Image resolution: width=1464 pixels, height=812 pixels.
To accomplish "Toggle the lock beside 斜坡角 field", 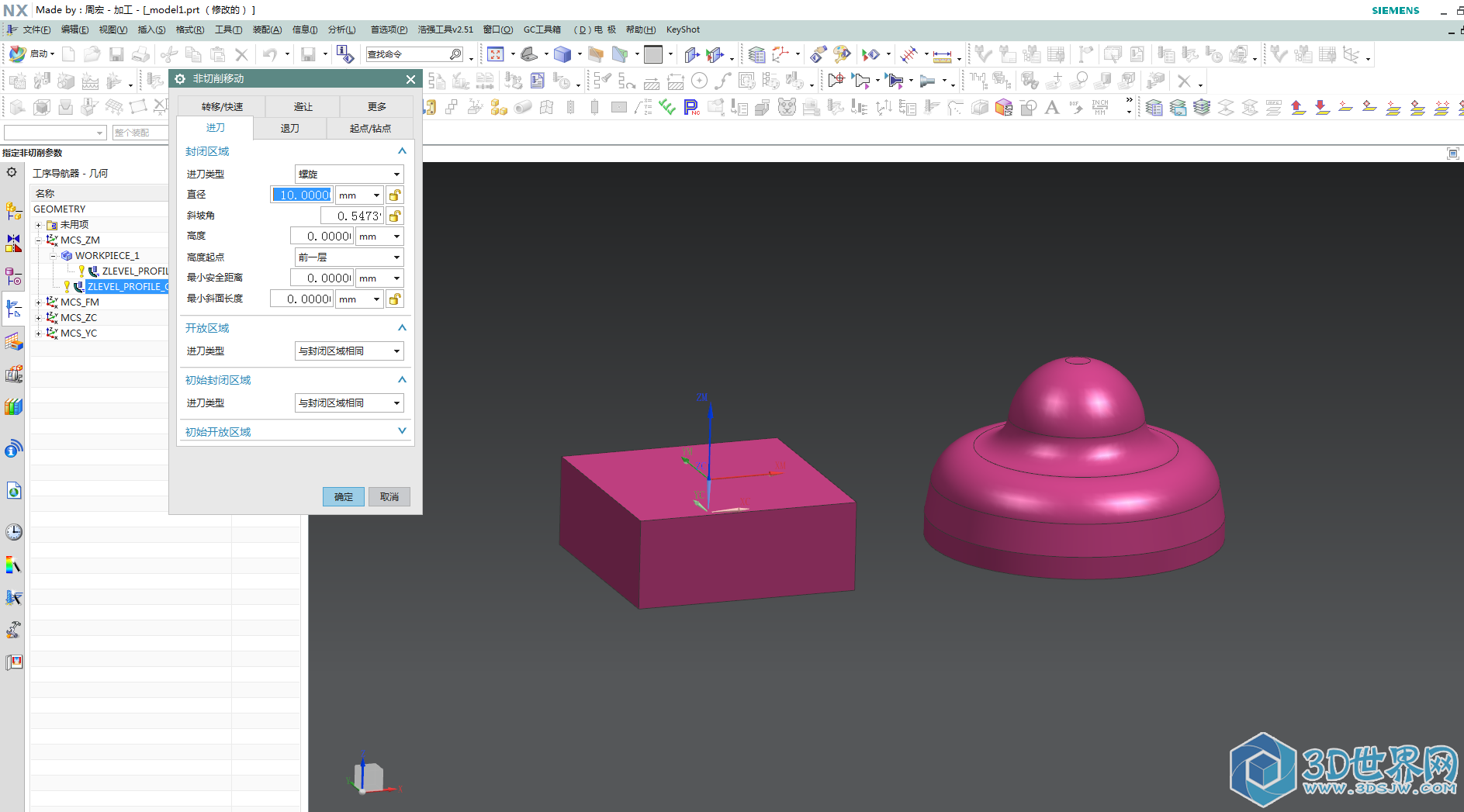I will coord(395,216).
